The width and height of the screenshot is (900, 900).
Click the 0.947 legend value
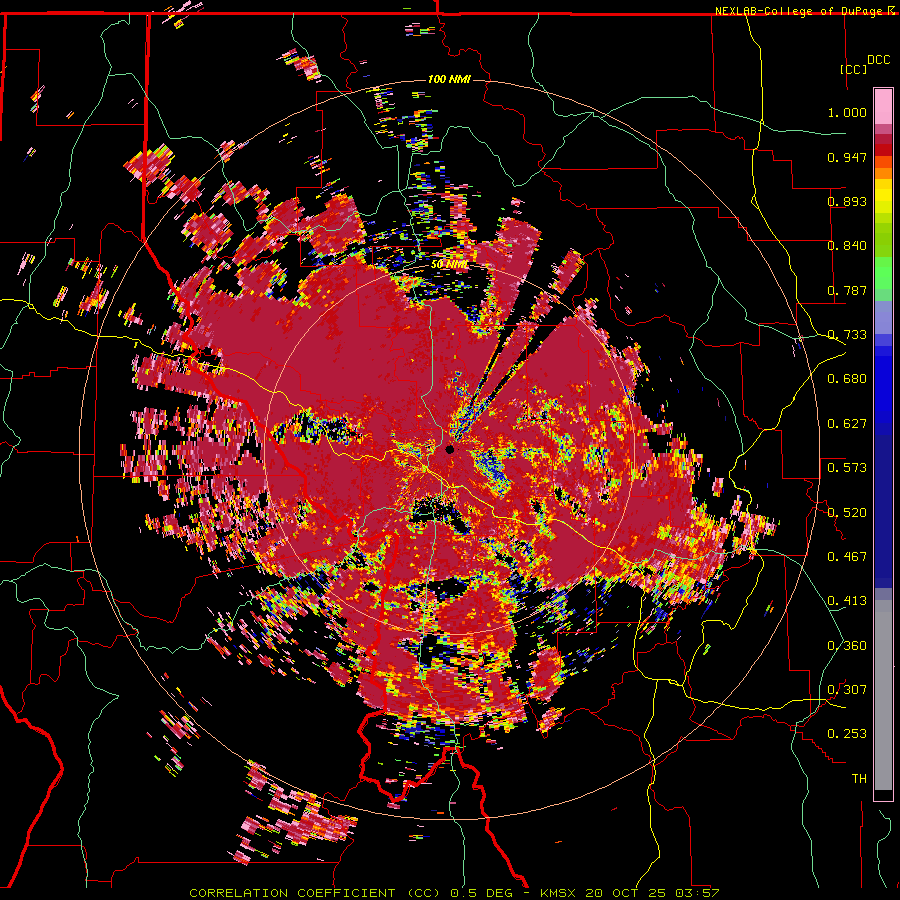[847, 157]
